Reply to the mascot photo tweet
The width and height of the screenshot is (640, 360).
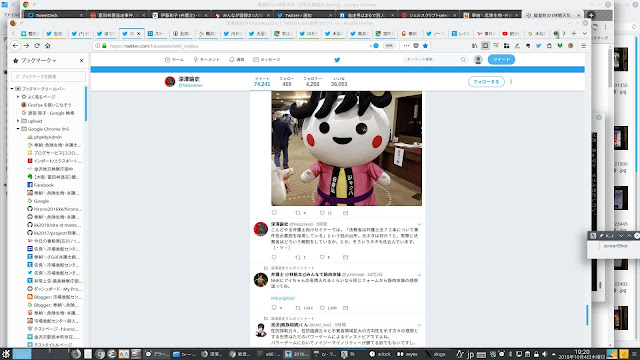pos(274,213)
